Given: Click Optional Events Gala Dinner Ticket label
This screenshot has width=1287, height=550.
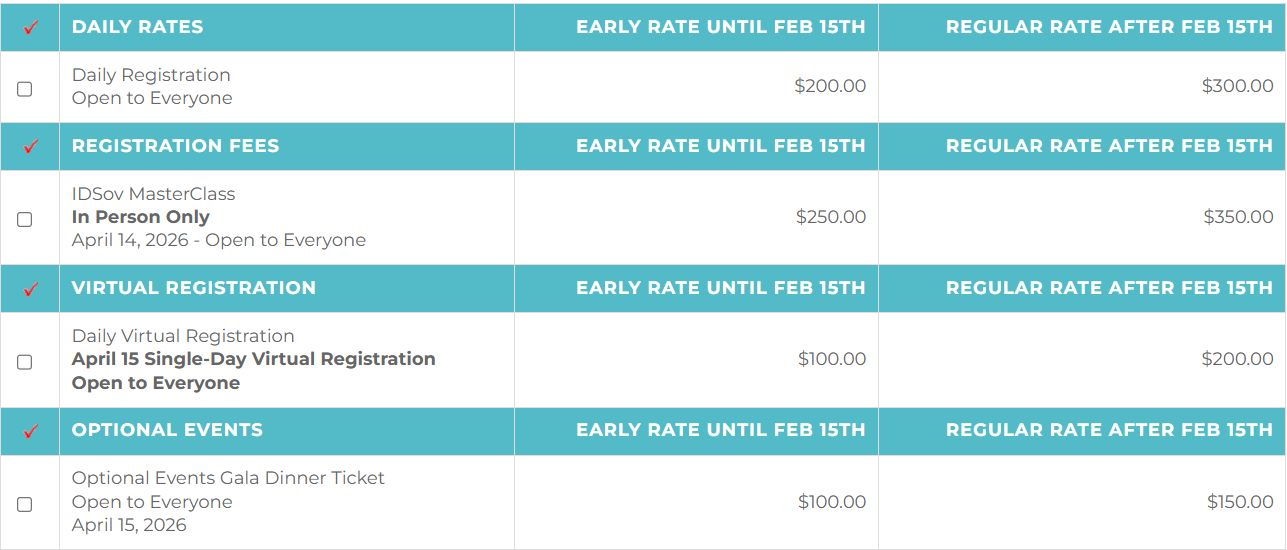Looking at the screenshot, I should click(228, 478).
